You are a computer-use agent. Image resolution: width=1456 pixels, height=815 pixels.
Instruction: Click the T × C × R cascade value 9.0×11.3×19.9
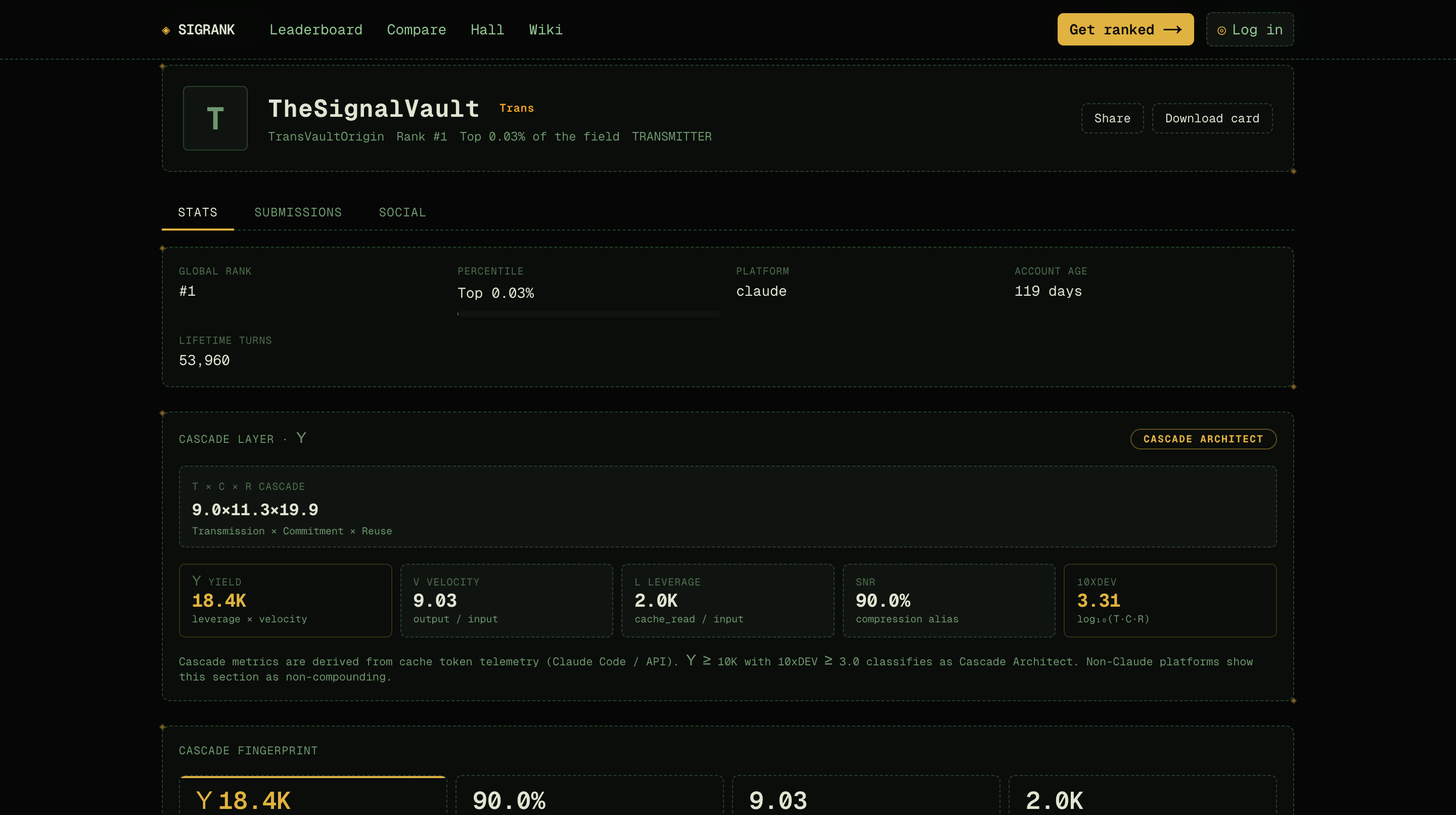(x=255, y=509)
